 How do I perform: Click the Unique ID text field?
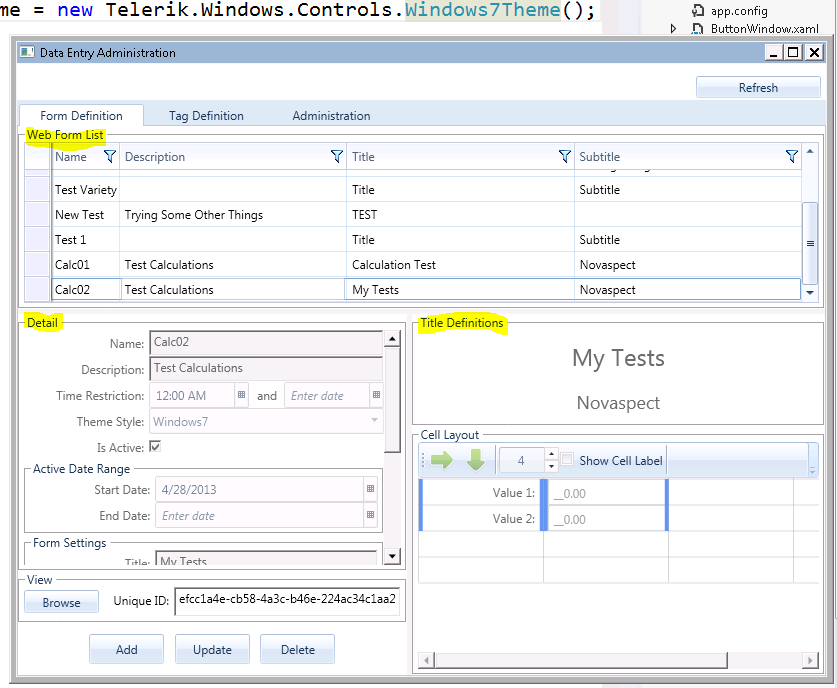287,601
